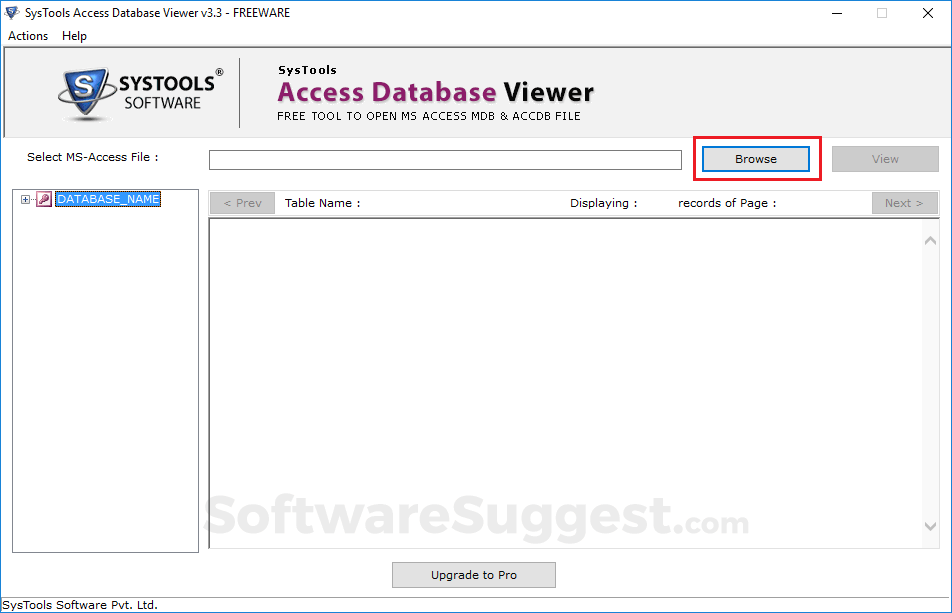Click the 'records of Page :' label
Screen dimensions: 952x613
[x=727, y=203]
